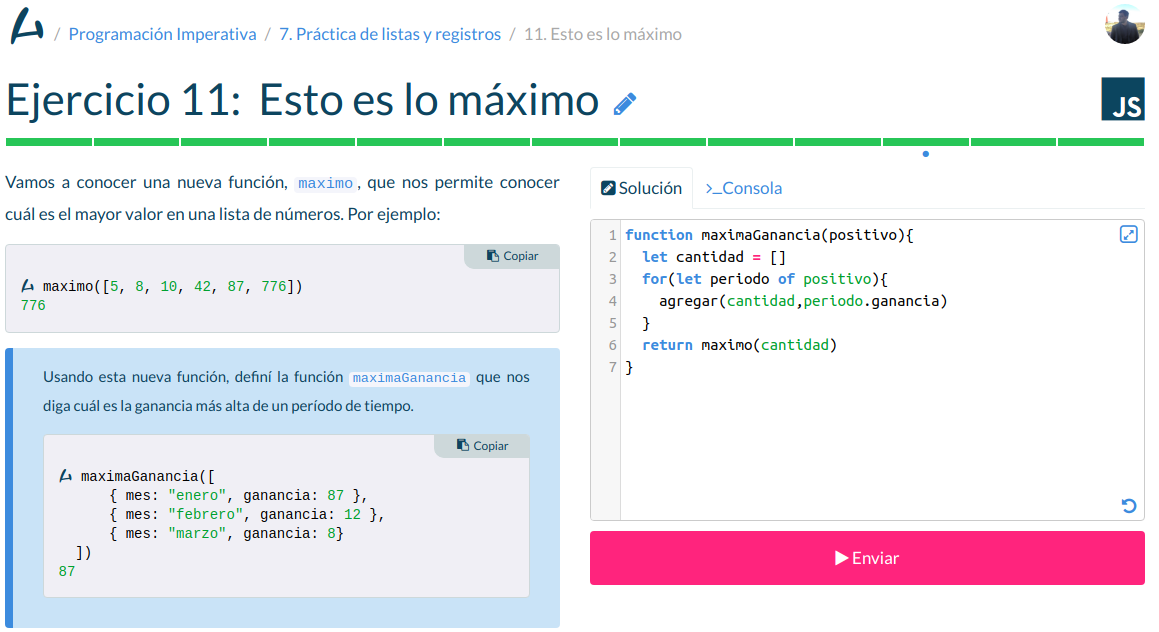The width and height of the screenshot is (1159, 632).
Task: Click the result value 776 in example
Action: tap(33, 305)
